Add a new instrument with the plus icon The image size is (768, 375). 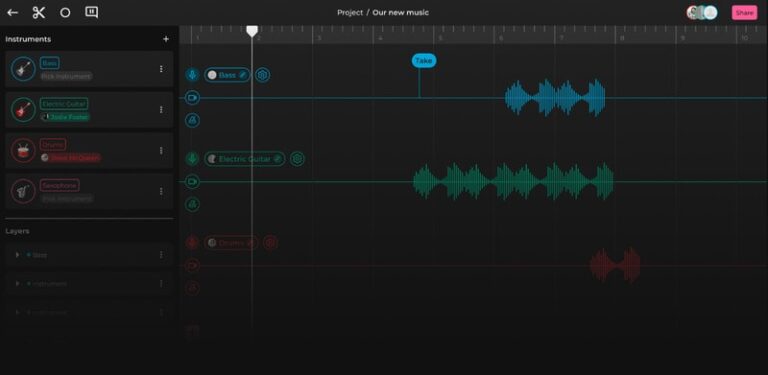pos(166,39)
